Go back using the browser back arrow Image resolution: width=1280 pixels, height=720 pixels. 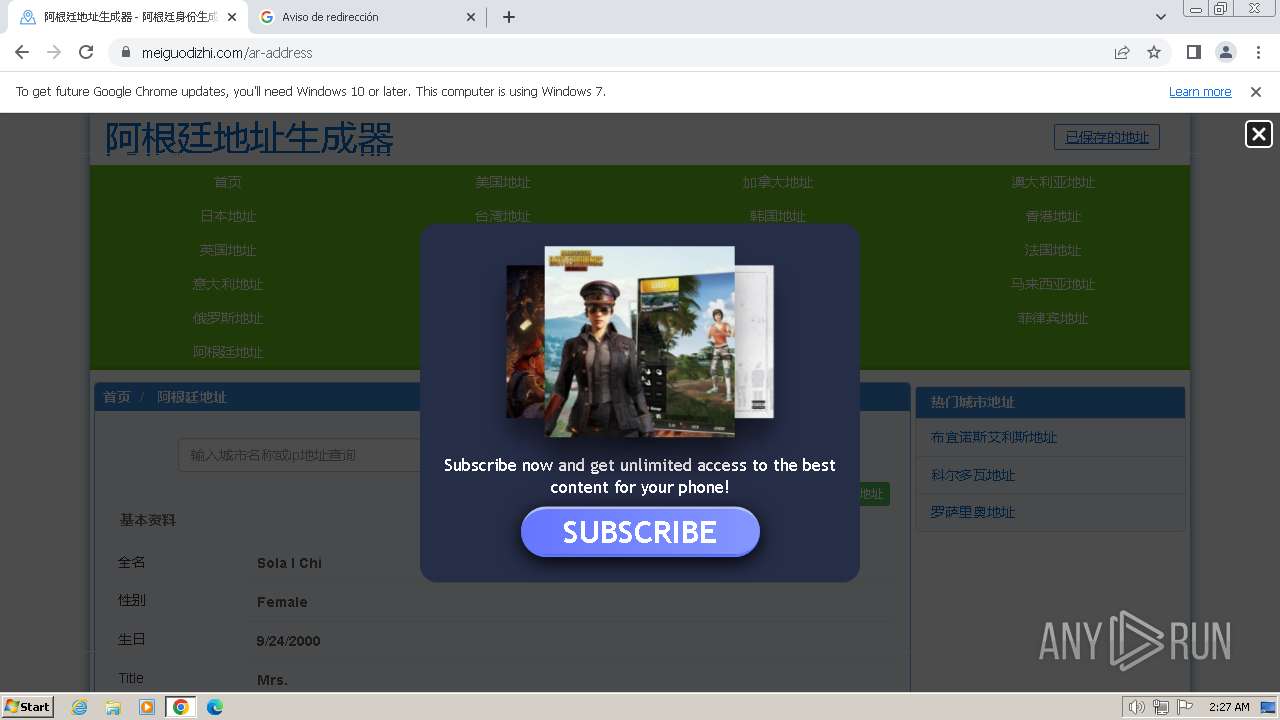click(22, 52)
